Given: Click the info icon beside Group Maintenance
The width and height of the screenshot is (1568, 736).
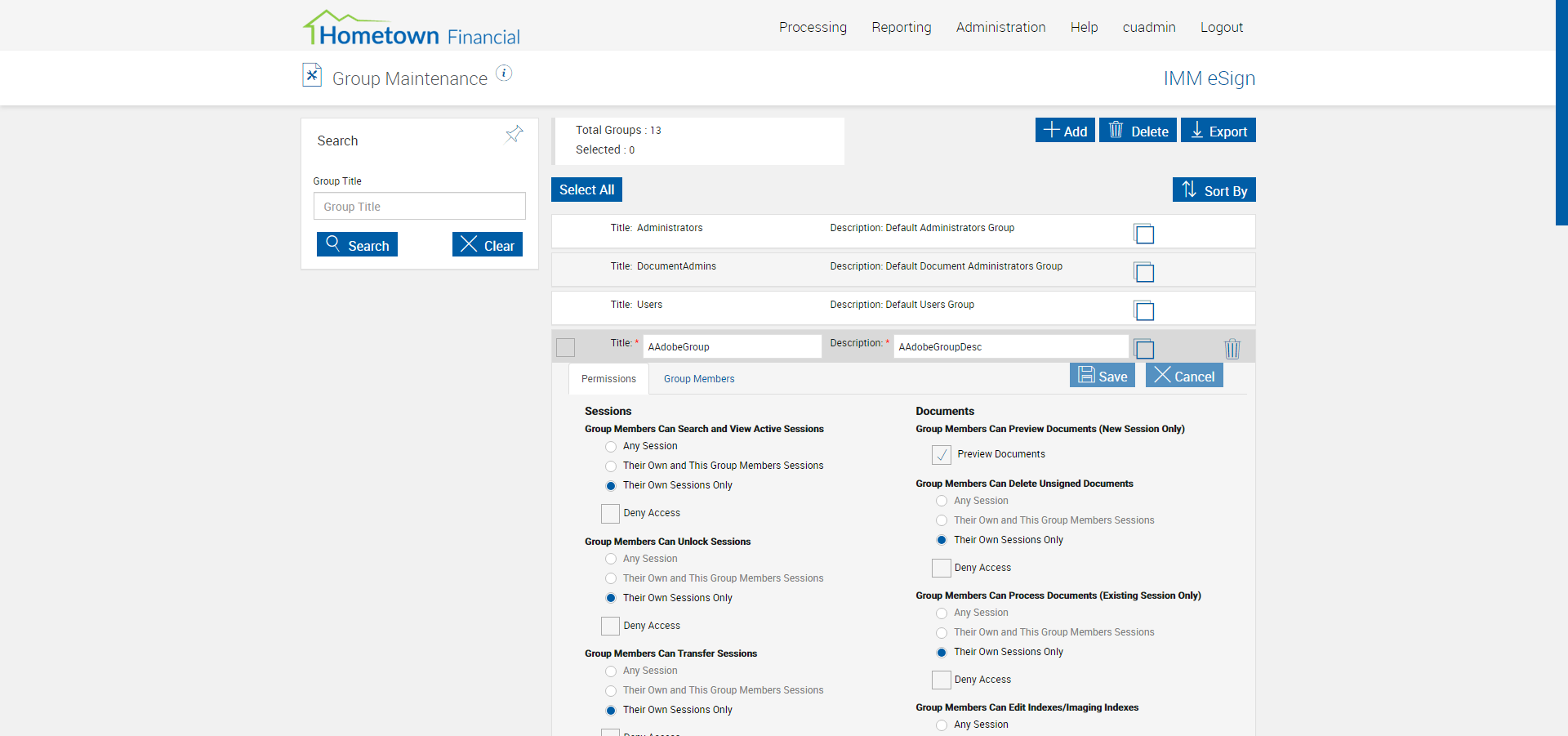Looking at the screenshot, I should pyautogui.click(x=505, y=74).
